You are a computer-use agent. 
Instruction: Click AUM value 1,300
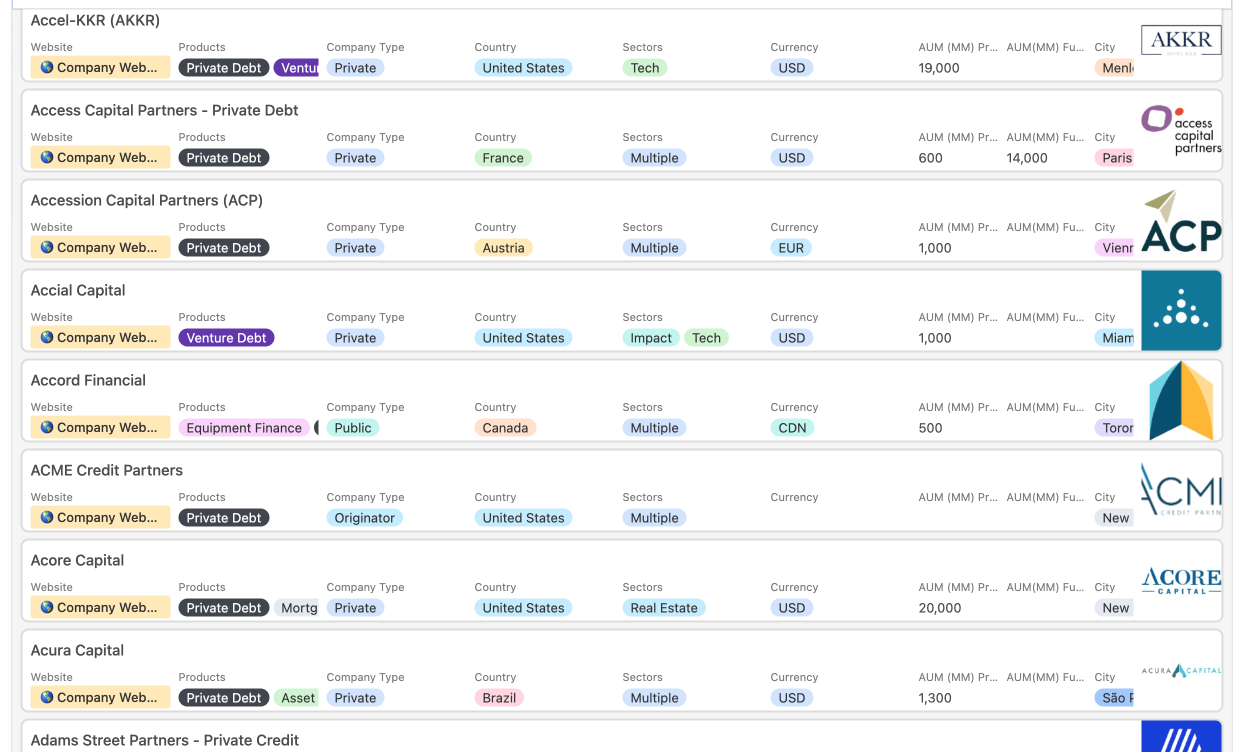coord(935,698)
